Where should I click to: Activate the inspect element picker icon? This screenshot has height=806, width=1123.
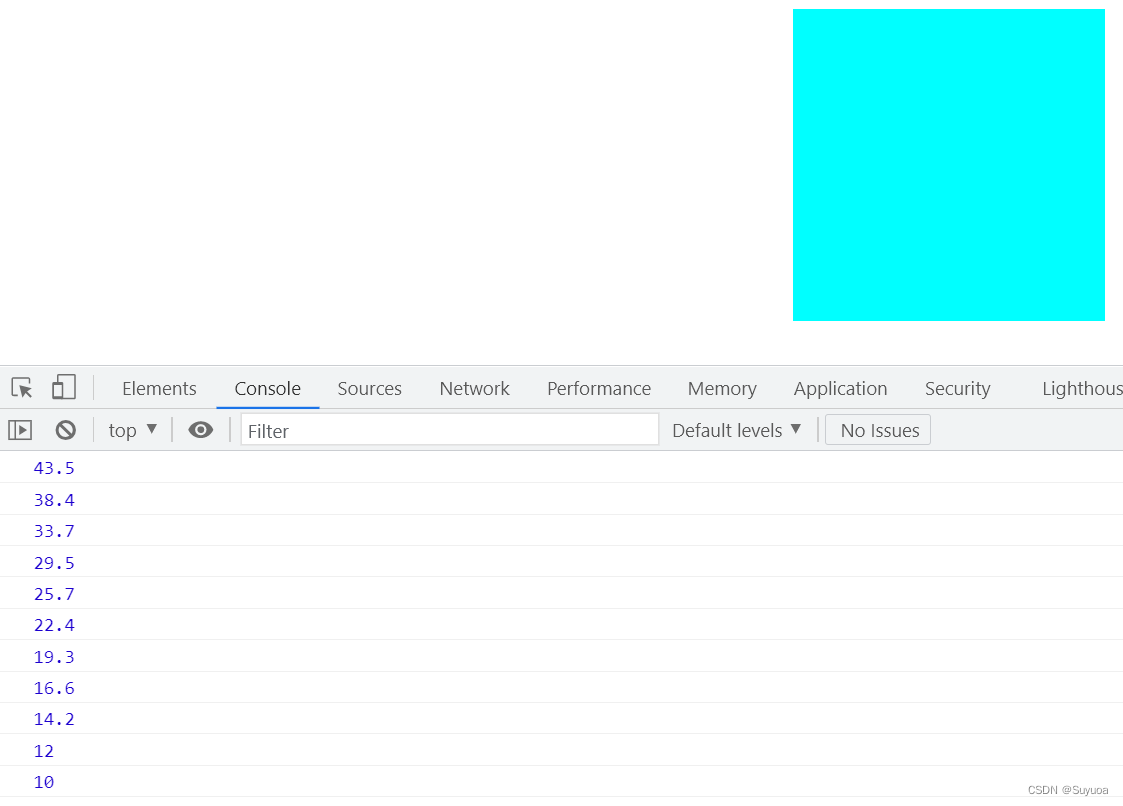coord(22,388)
